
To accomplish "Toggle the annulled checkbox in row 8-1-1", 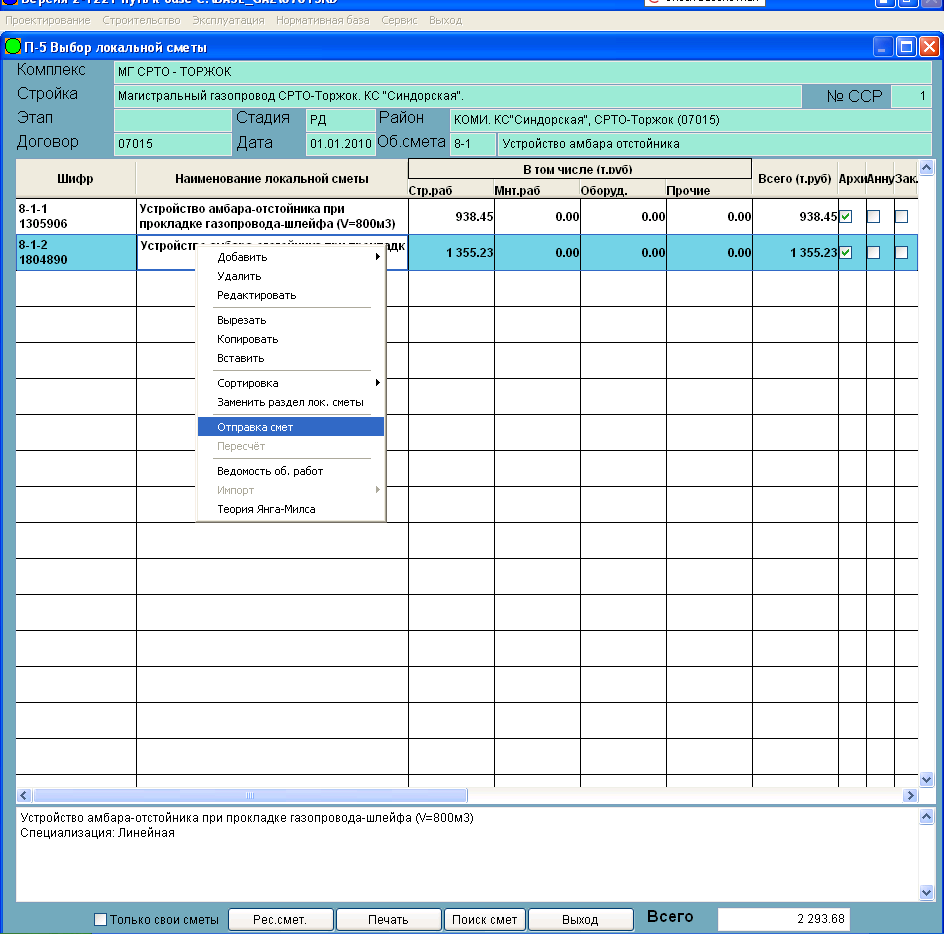I will [x=874, y=217].
